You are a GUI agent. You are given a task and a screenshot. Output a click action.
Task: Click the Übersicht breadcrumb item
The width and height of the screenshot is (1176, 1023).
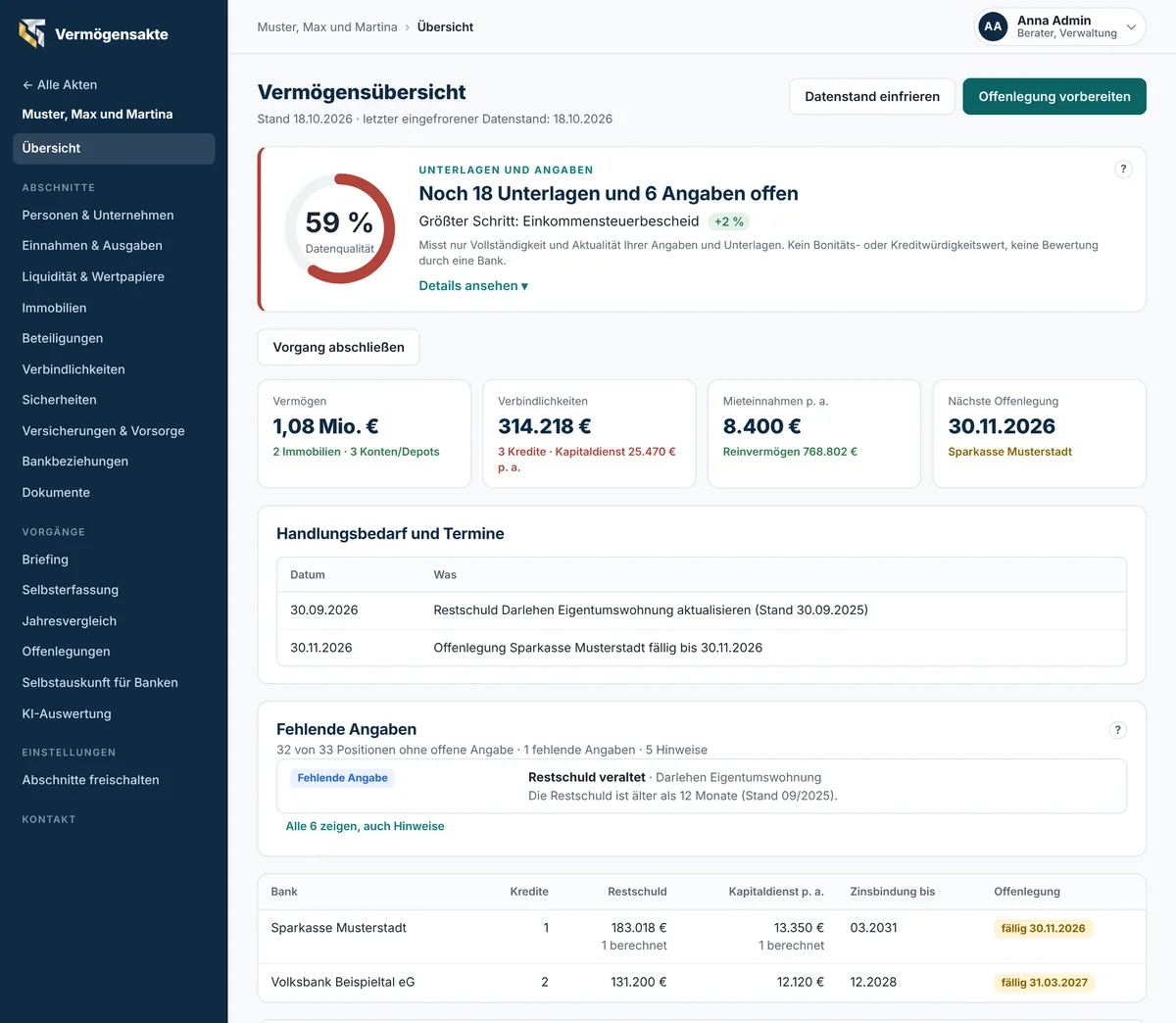(x=445, y=27)
